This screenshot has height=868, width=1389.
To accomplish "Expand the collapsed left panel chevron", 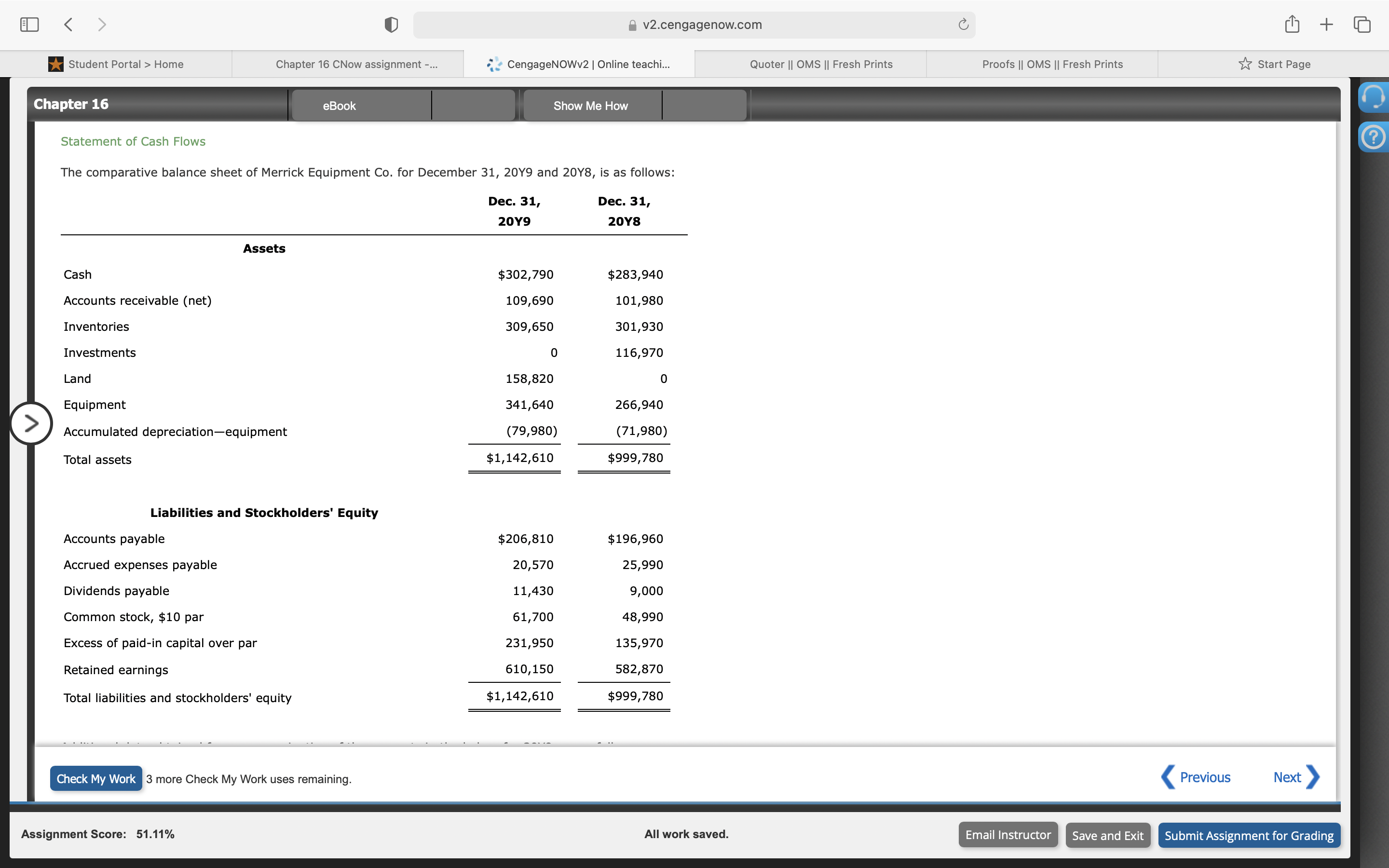I will pyautogui.click(x=31, y=423).
